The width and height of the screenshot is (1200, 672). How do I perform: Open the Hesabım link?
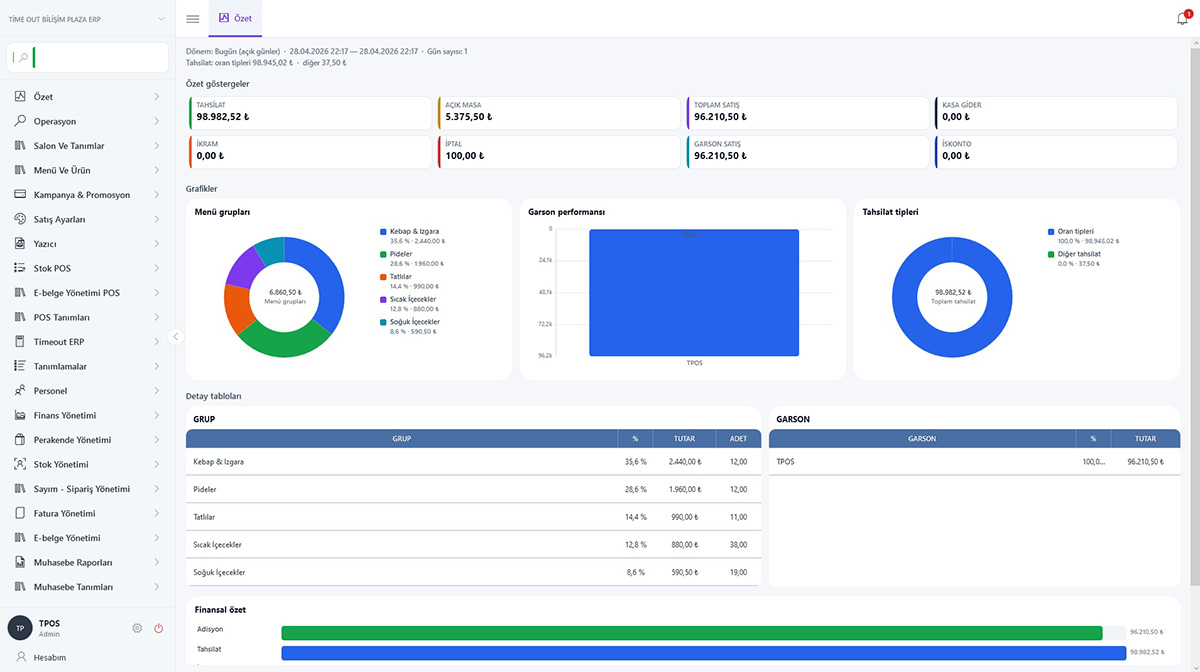[x=50, y=657]
